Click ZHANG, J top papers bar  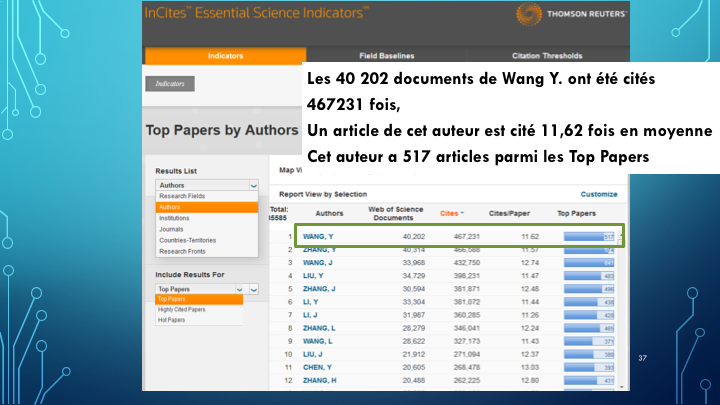pos(589,289)
